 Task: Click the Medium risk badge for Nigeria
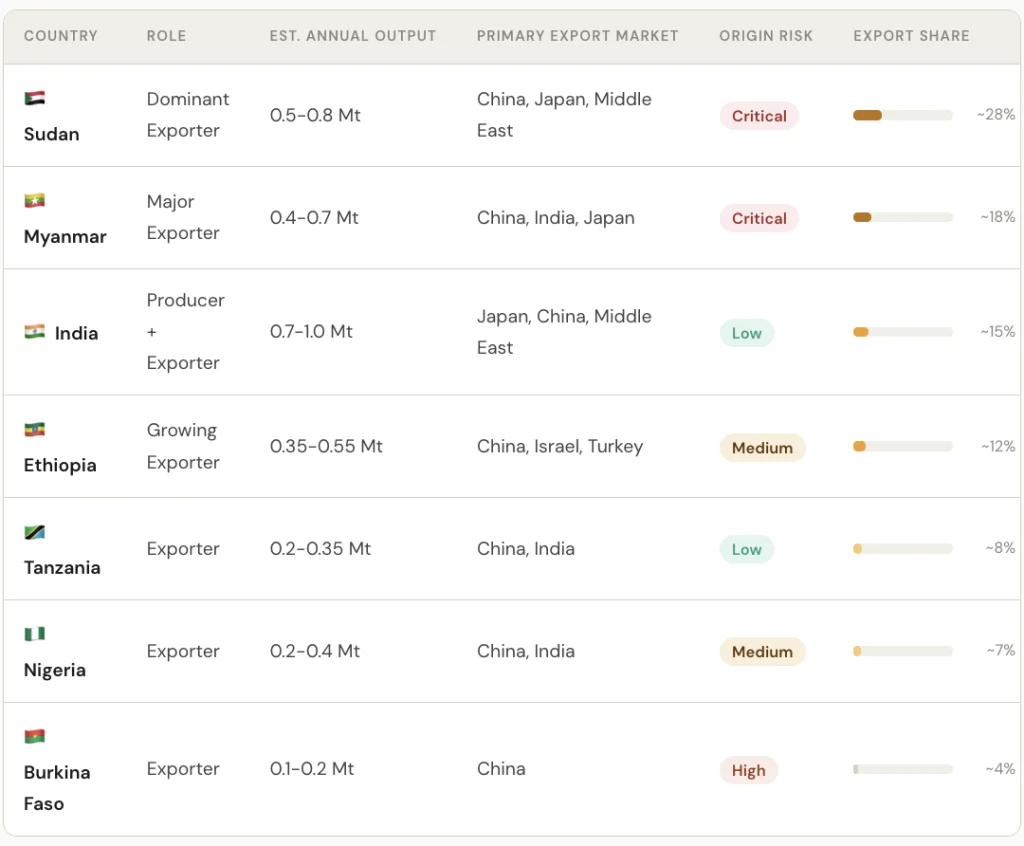tap(762, 651)
